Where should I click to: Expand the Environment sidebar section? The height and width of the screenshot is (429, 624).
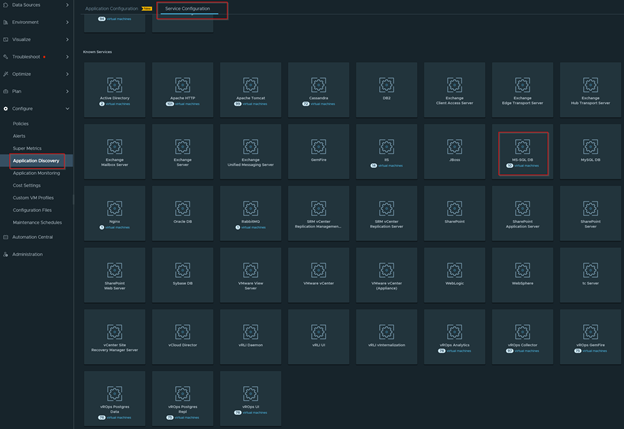click(x=36, y=22)
